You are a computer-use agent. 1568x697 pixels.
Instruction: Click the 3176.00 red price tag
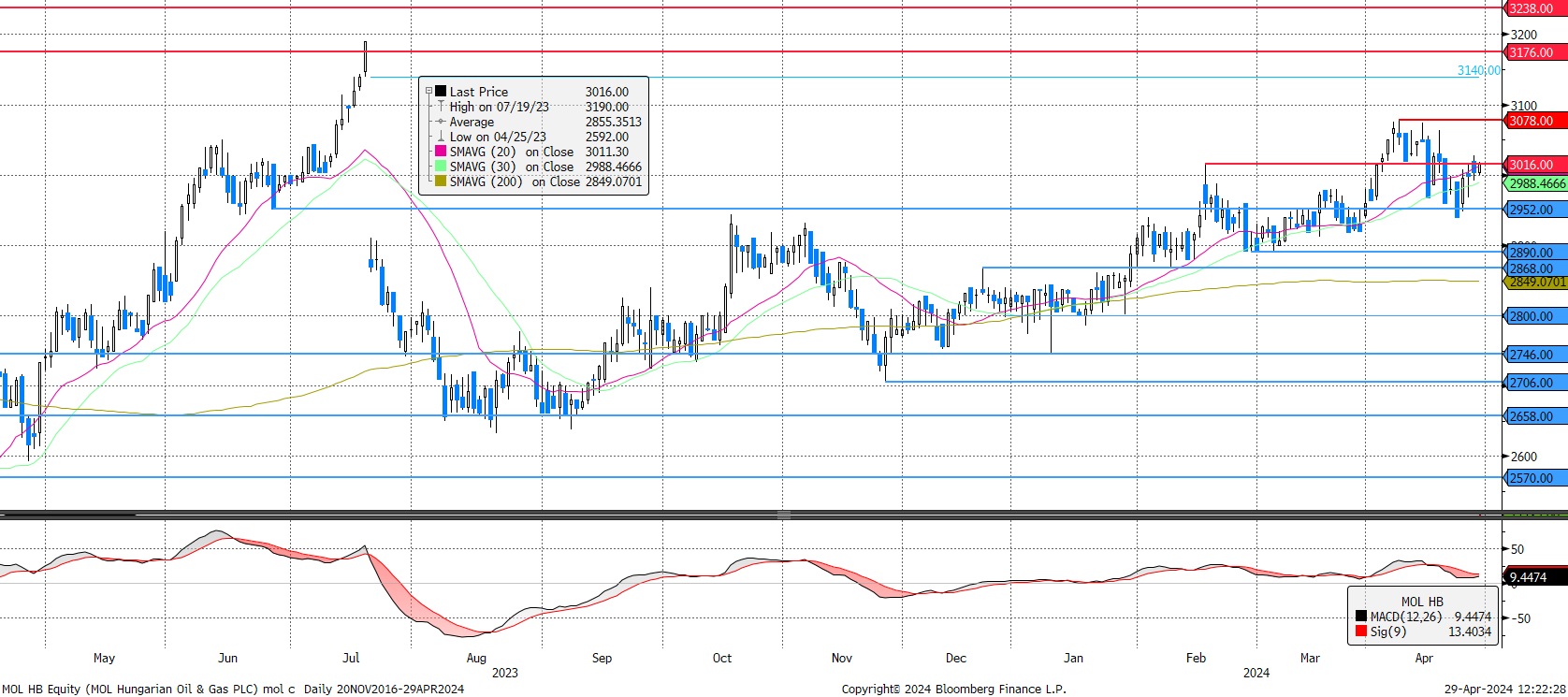coord(1534,52)
